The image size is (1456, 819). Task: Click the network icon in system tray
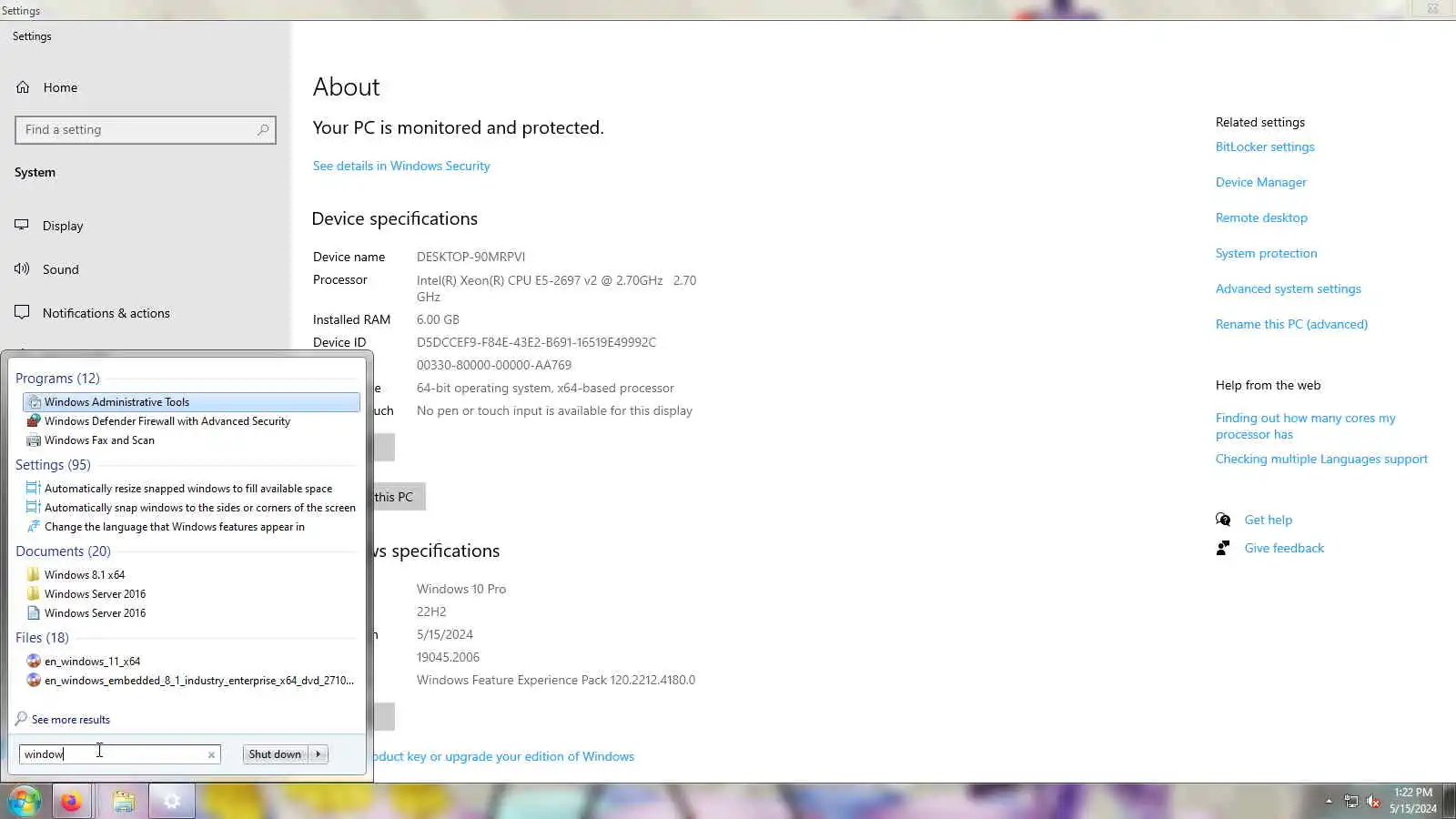pos(1351,802)
